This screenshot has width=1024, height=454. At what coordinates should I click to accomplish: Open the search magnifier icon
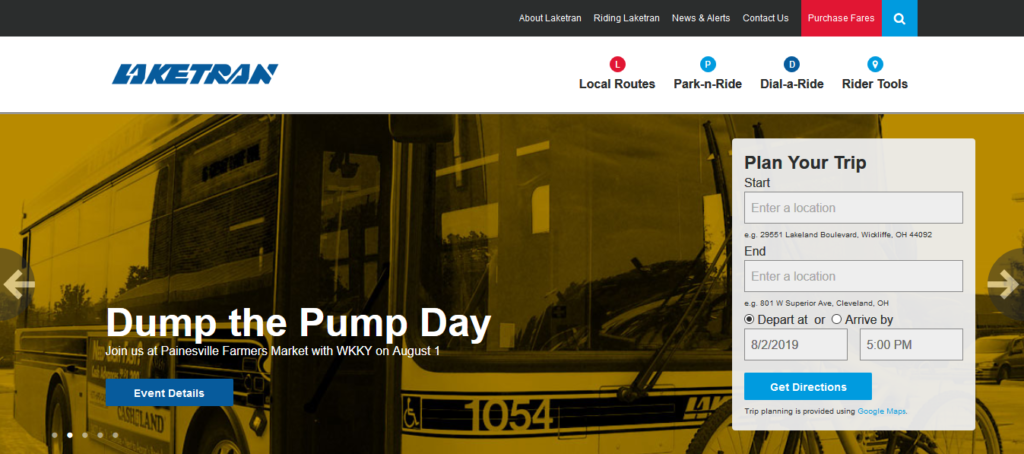click(899, 18)
